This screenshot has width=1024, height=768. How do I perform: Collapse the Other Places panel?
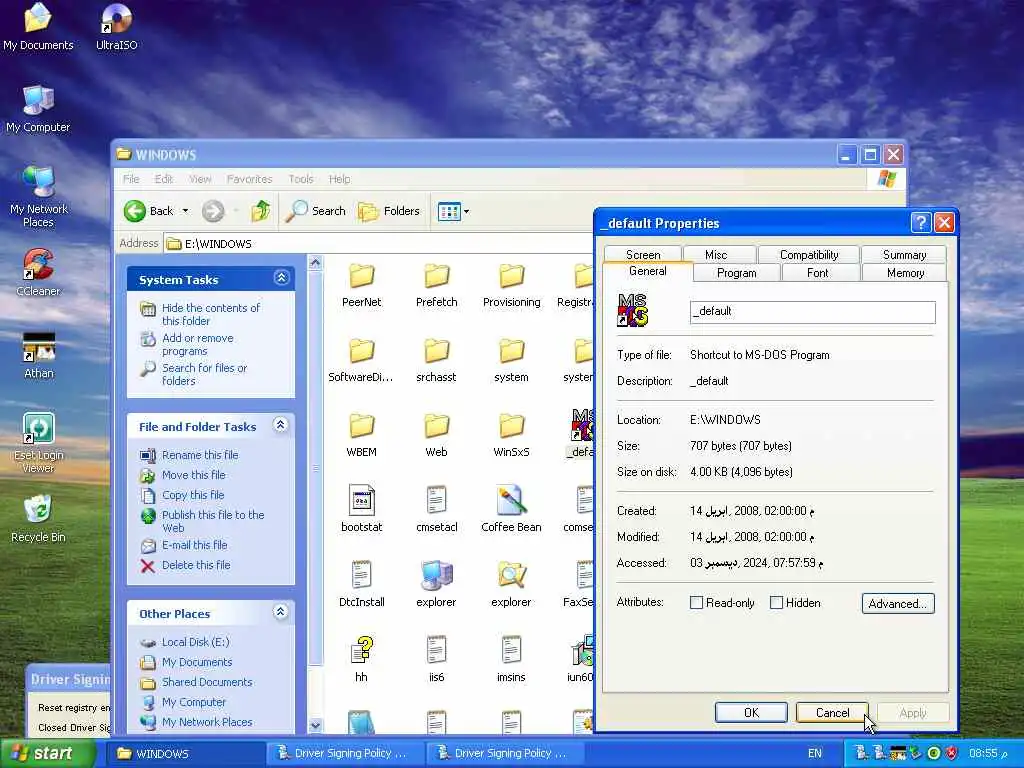coord(281,612)
